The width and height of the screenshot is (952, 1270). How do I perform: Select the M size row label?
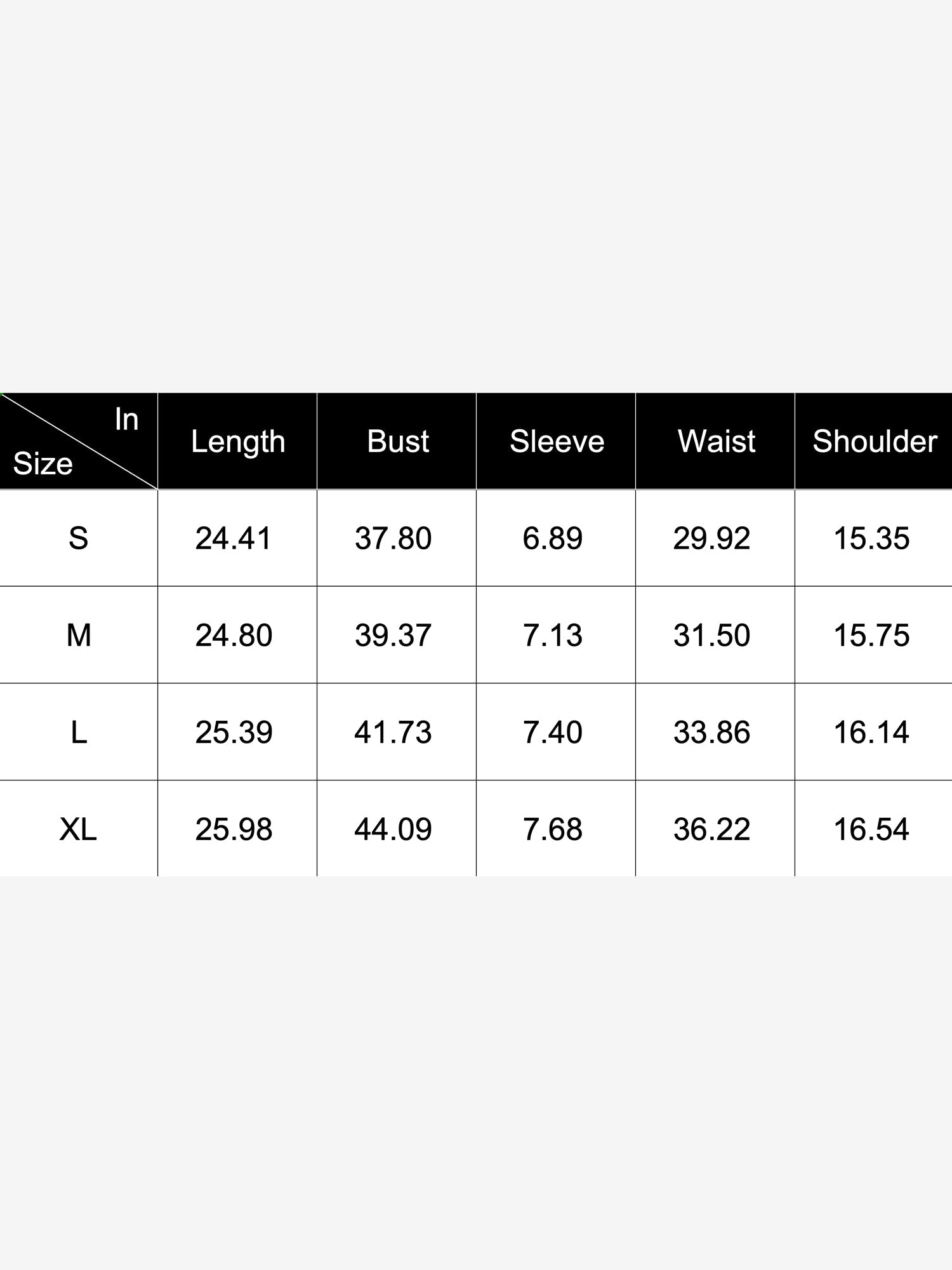click(x=79, y=635)
